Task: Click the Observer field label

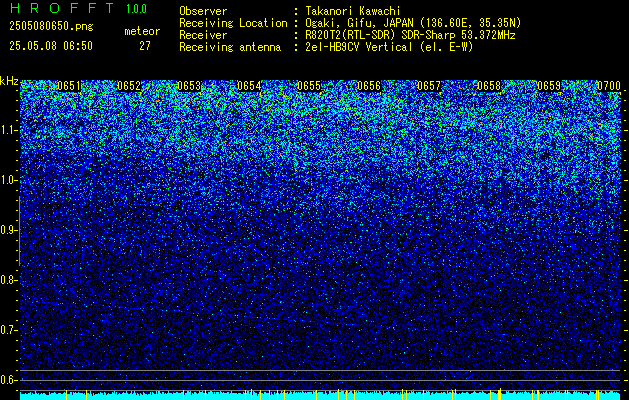Action: coord(203,11)
